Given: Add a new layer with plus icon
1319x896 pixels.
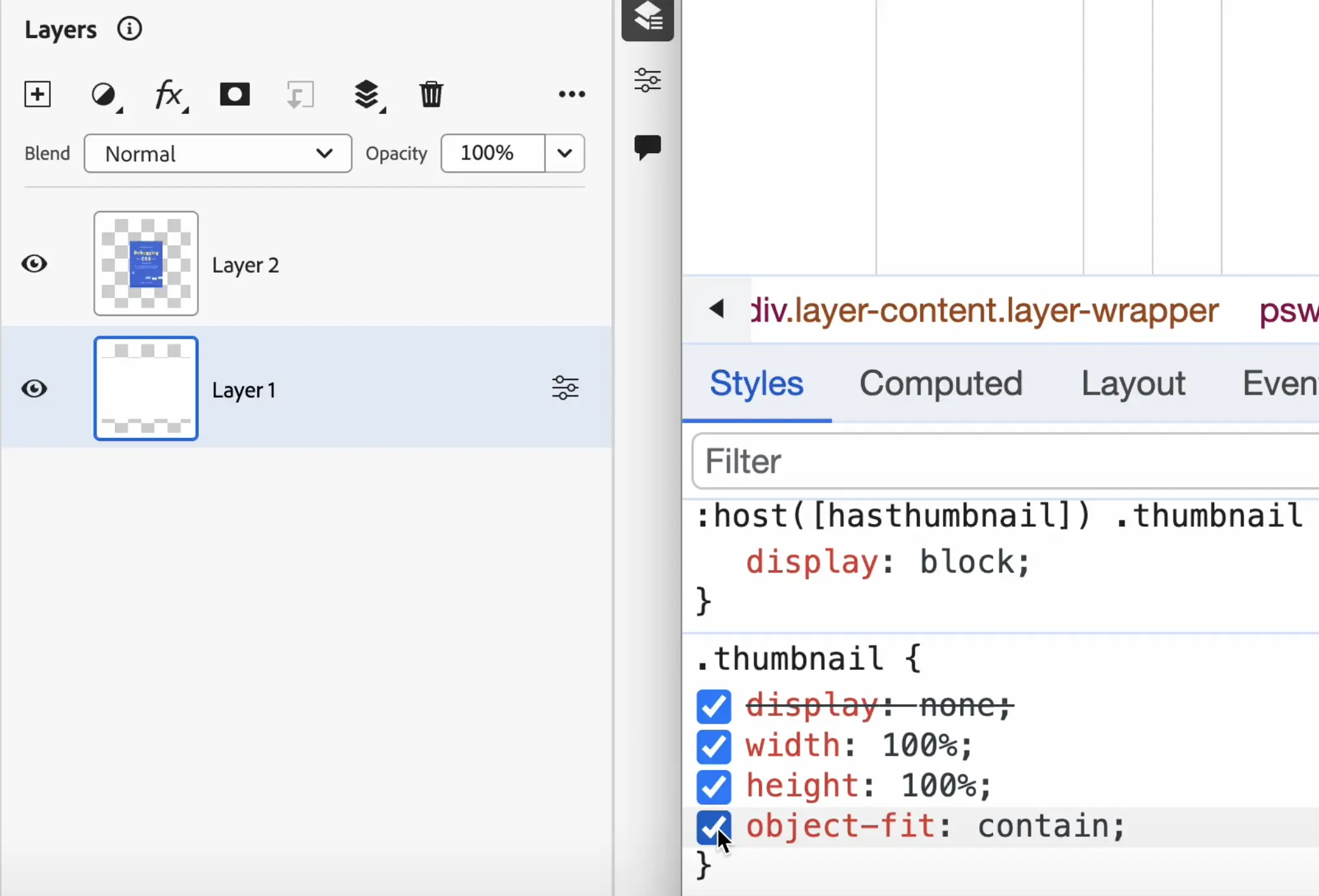Looking at the screenshot, I should coord(37,95).
